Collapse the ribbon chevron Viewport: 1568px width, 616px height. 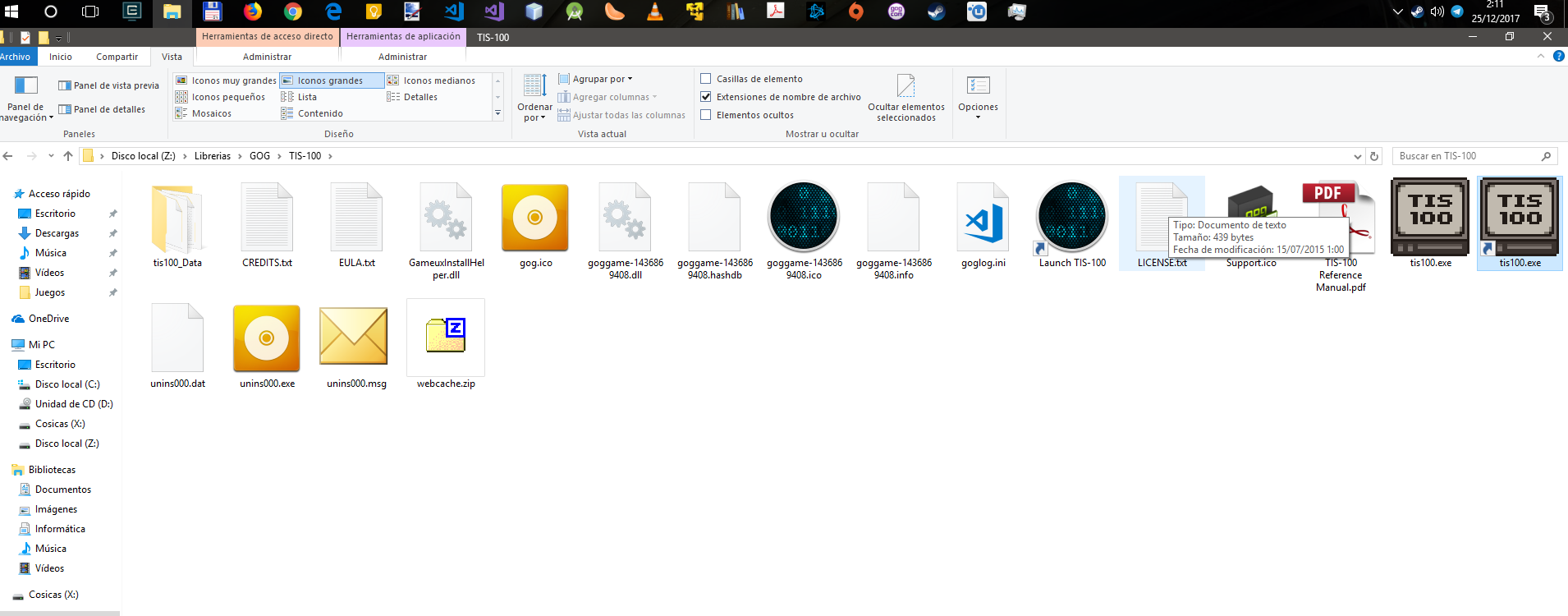click(x=1540, y=57)
